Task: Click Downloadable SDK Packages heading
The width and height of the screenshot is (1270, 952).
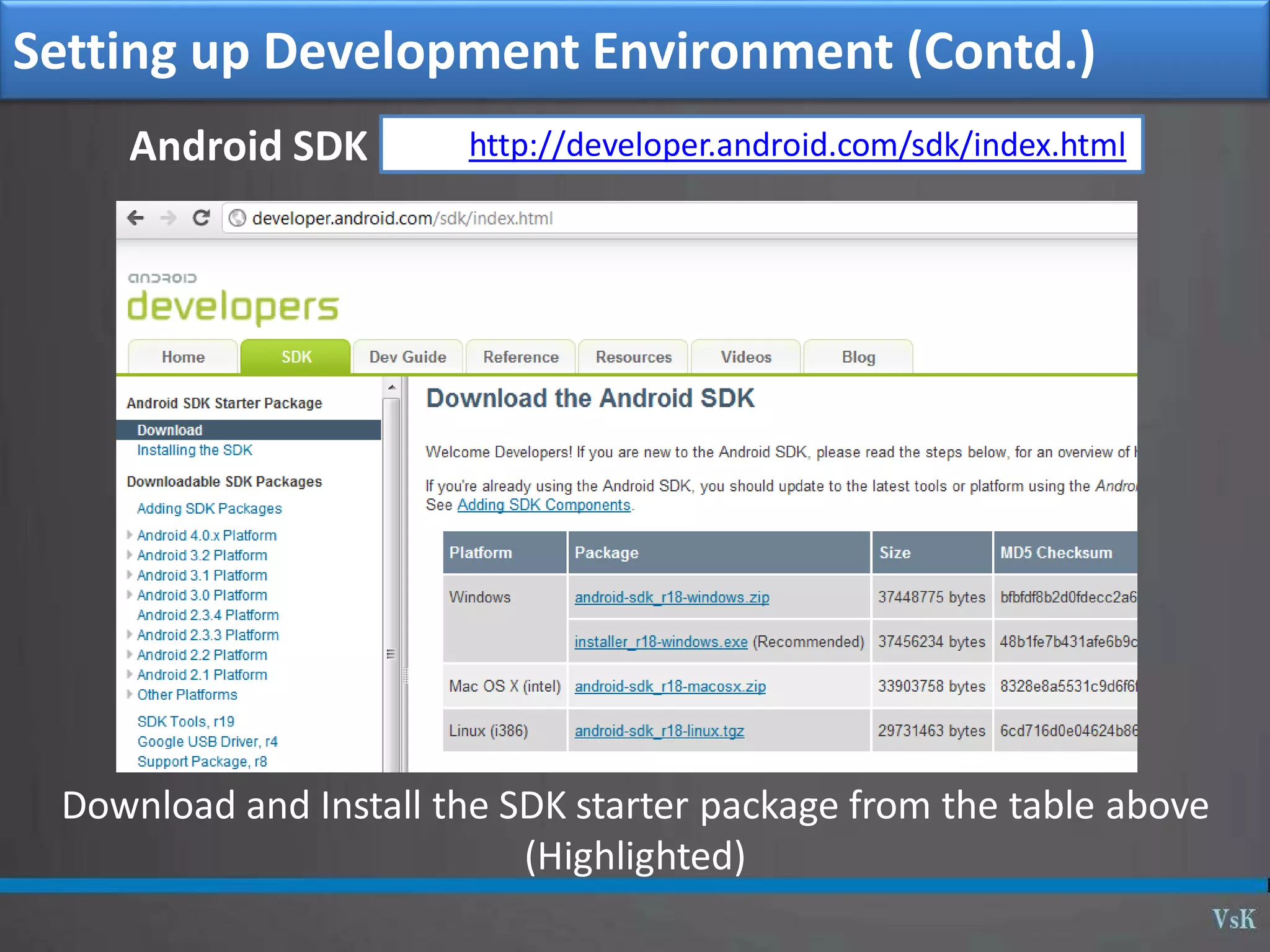Action: point(224,482)
